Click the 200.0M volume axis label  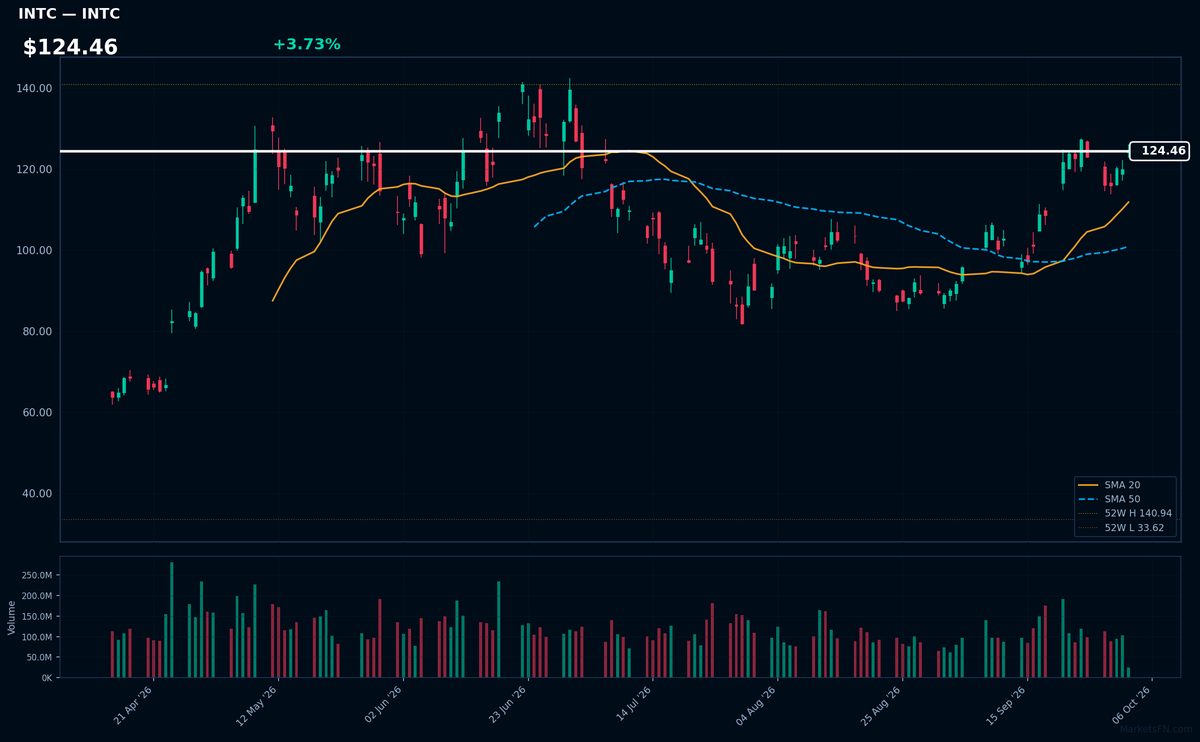[x=37, y=596]
